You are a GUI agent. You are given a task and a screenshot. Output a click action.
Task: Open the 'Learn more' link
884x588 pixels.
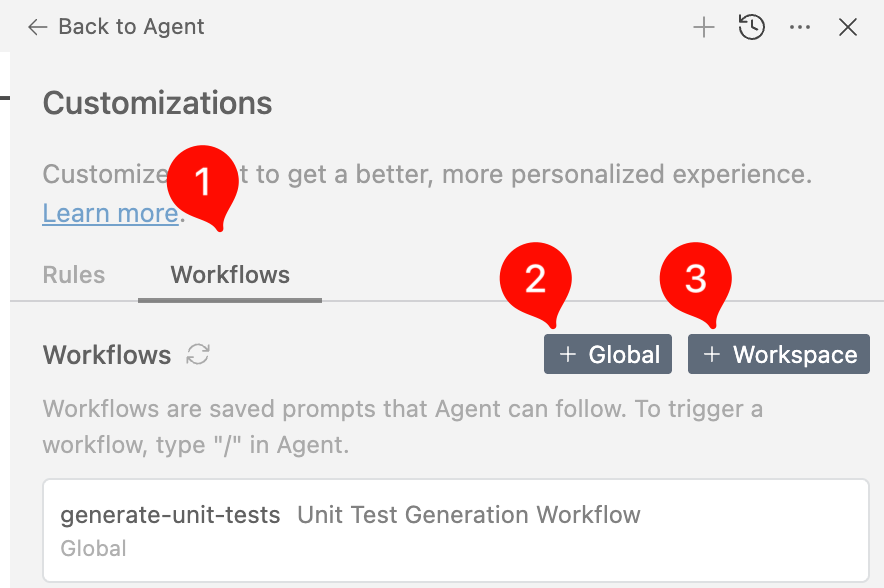[x=110, y=213]
